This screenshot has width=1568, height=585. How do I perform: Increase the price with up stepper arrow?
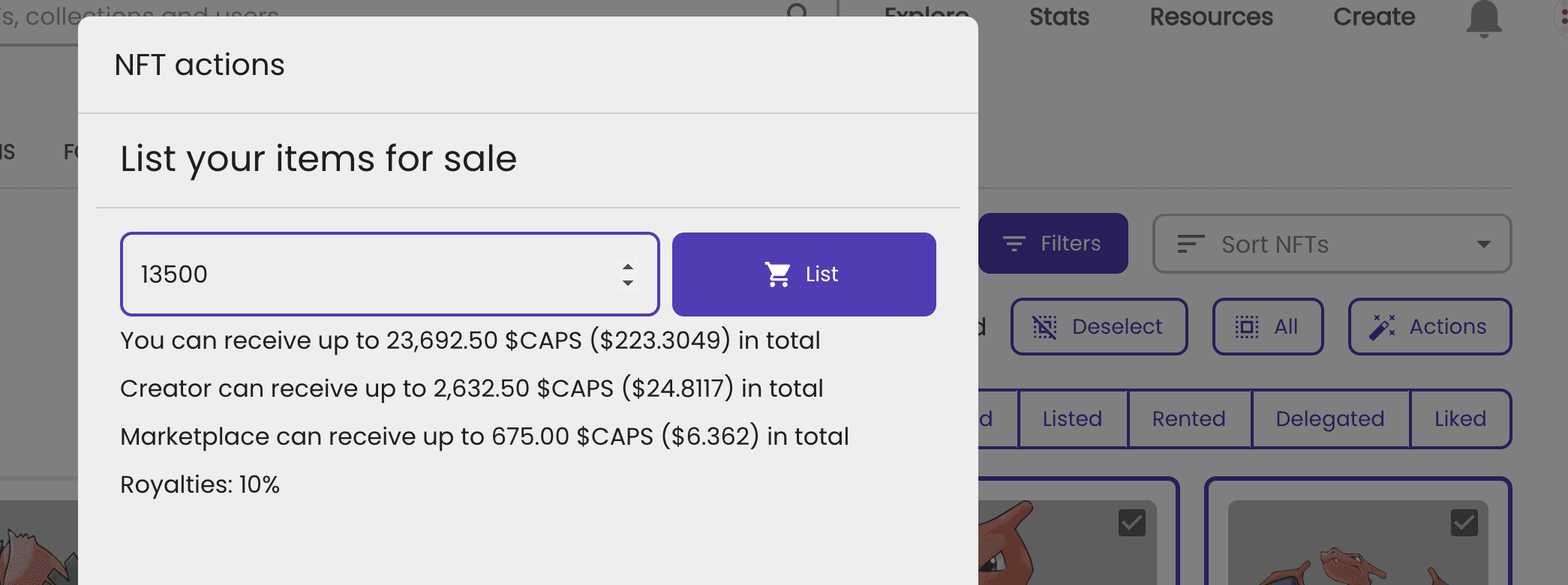click(628, 266)
